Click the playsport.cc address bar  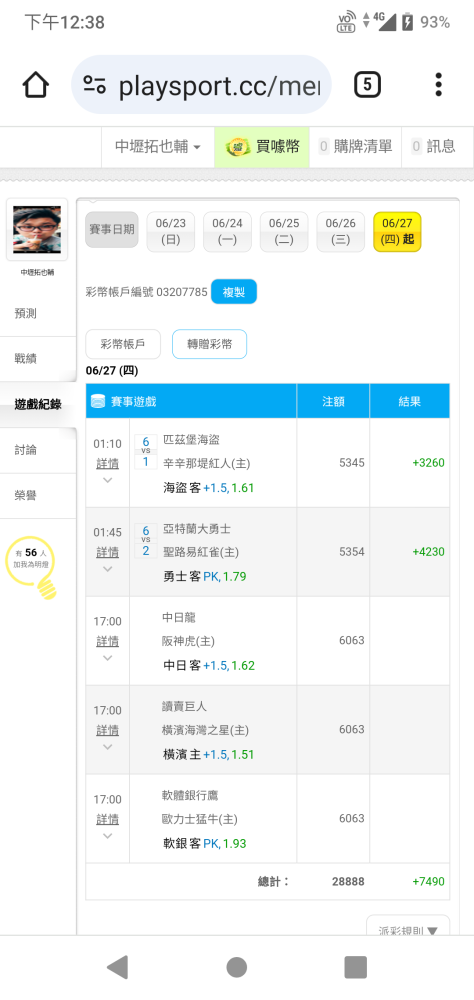coord(202,84)
